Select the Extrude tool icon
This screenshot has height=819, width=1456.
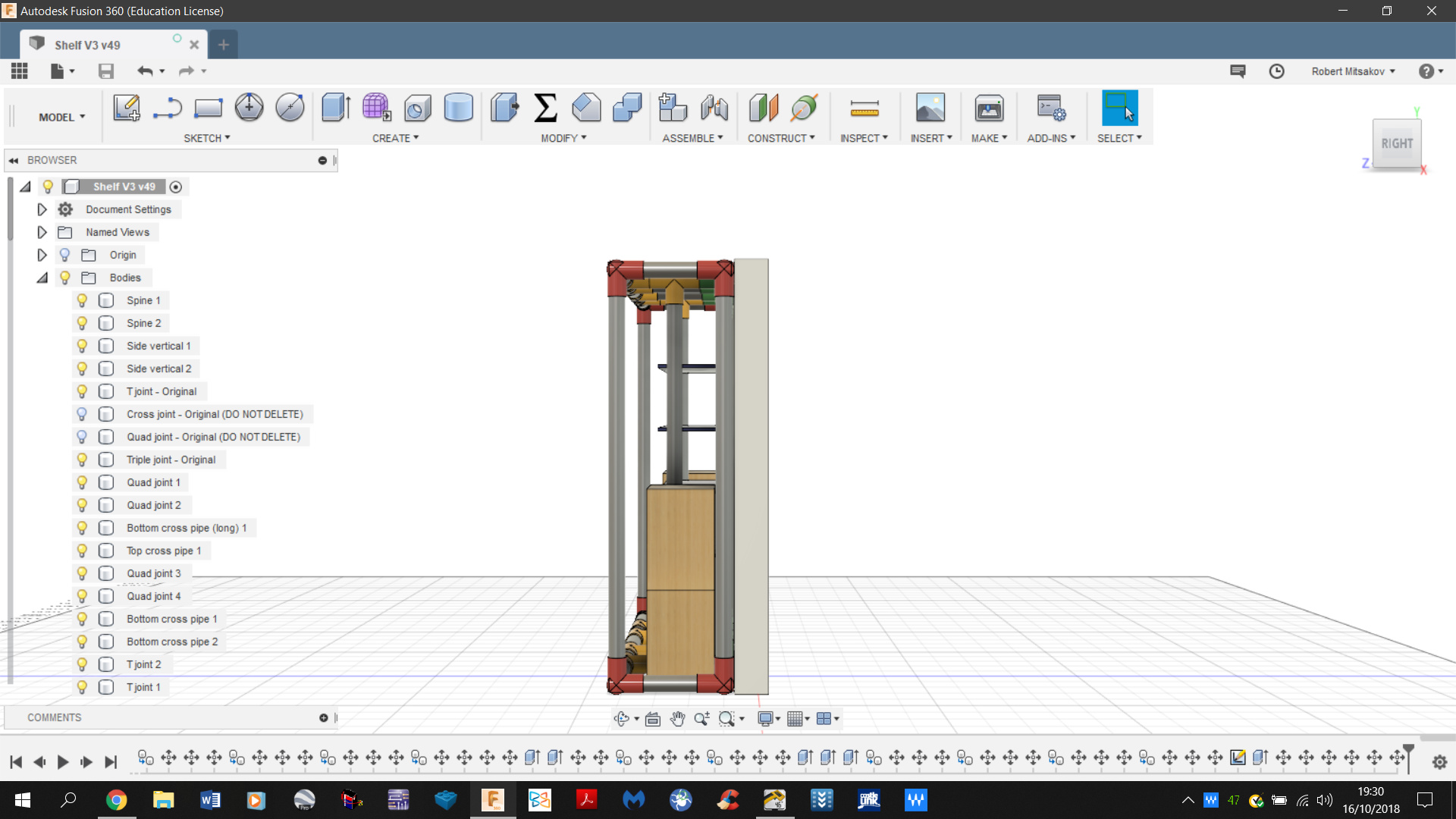point(336,108)
